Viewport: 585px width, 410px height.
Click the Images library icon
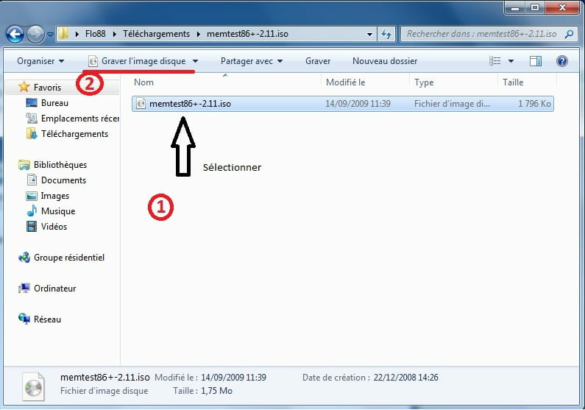(x=31, y=195)
